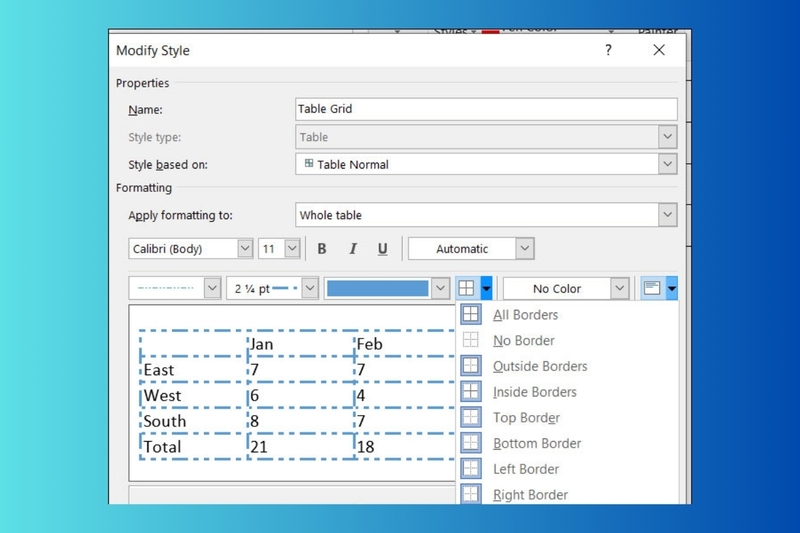Screen dimensions: 800x533
Task: Click the Help question mark button
Action: 608,50
